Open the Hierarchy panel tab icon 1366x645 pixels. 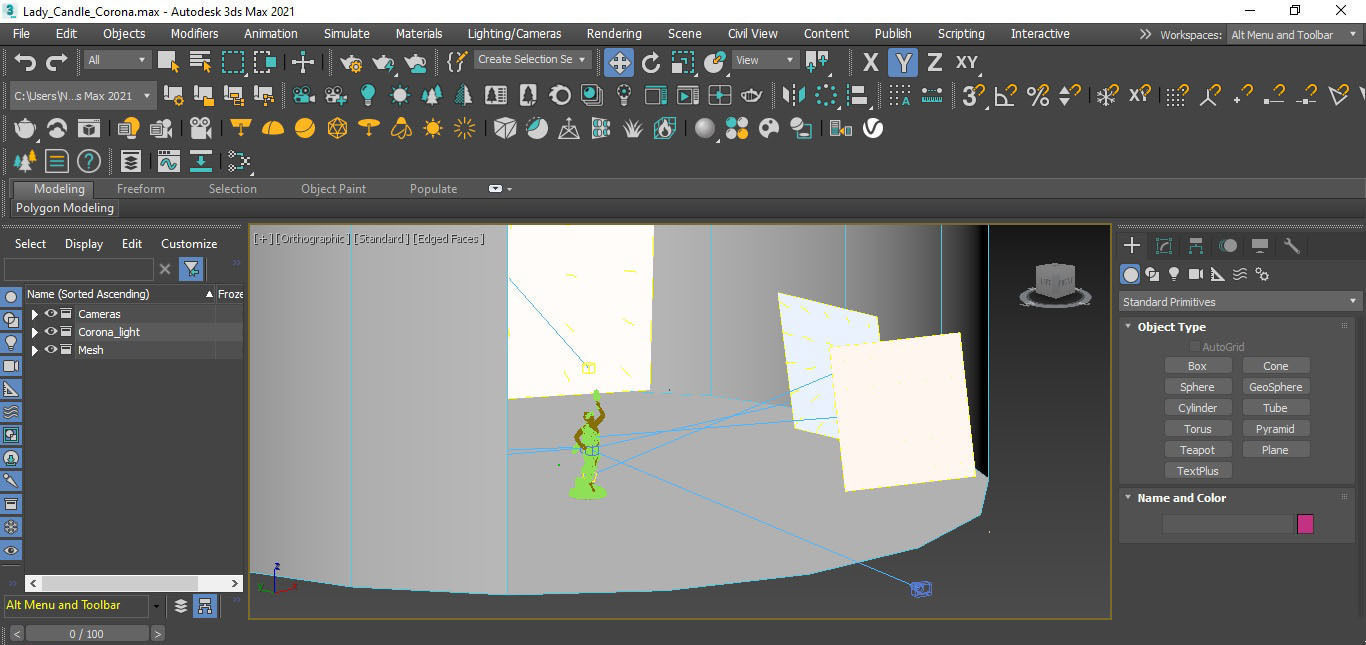pos(1196,245)
